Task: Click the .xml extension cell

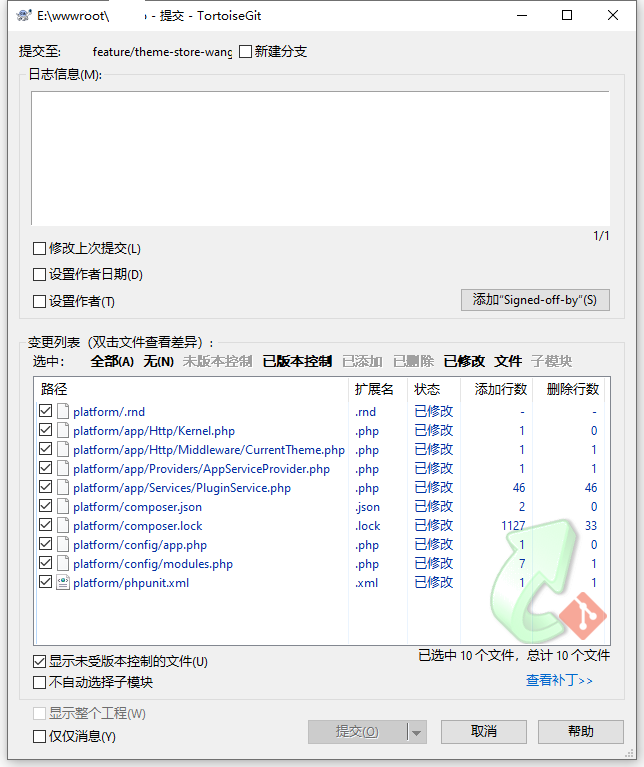Action: [x=366, y=583]
